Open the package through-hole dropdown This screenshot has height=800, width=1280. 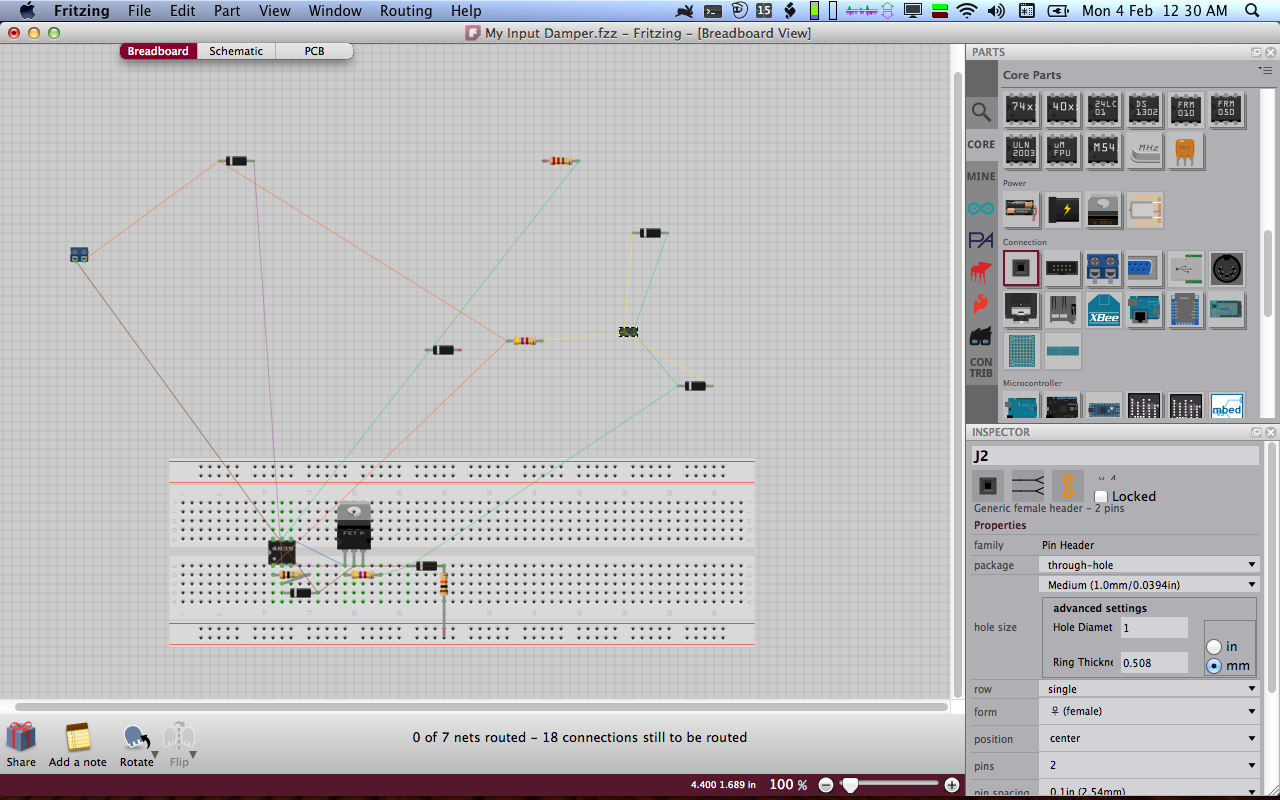pos(1149,565)
